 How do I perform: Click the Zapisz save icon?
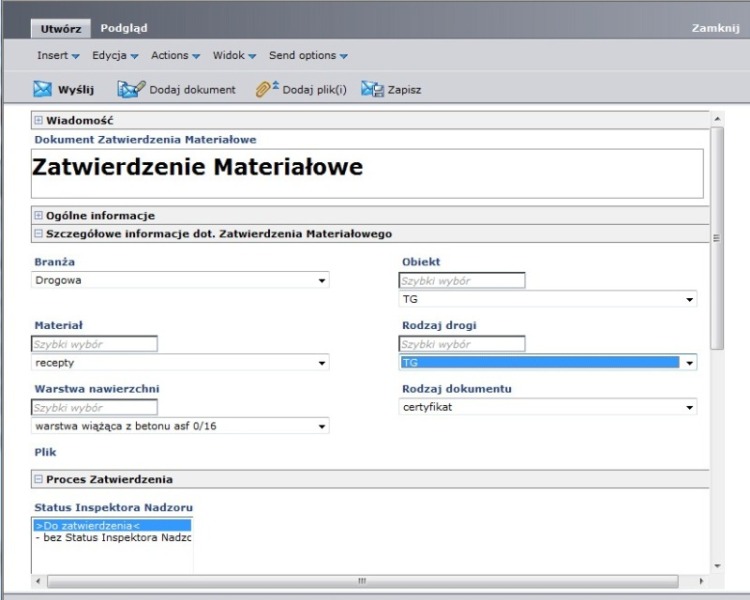371,90
